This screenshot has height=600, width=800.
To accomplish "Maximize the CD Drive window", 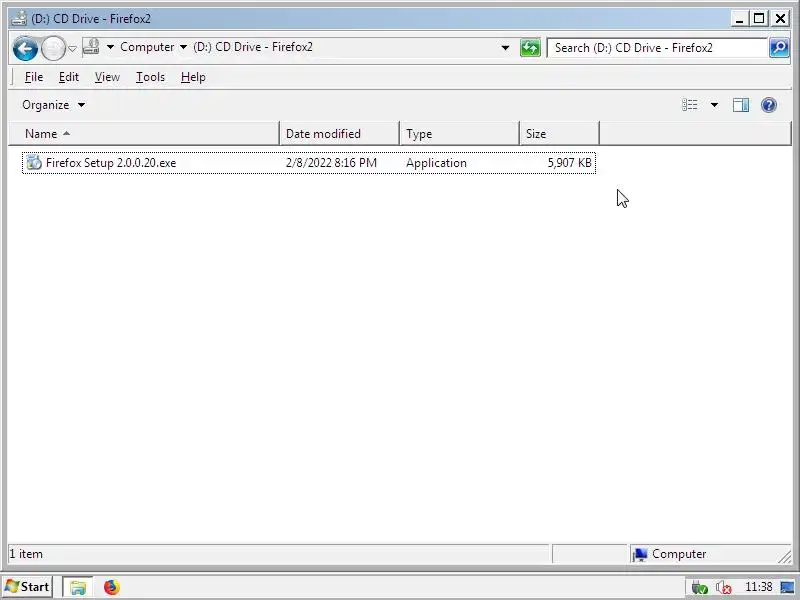I will (x=759, y=19).
